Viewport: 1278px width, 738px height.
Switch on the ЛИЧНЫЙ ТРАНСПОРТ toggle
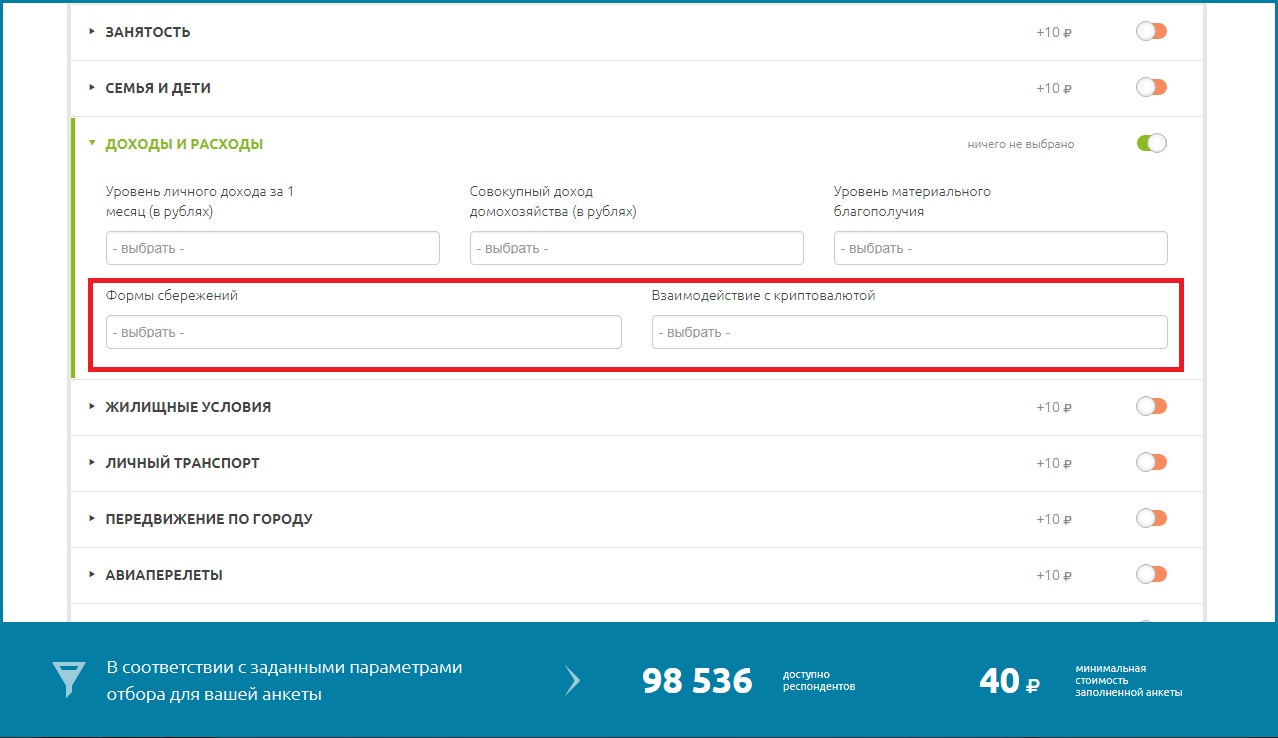[x=1151, y=463]
